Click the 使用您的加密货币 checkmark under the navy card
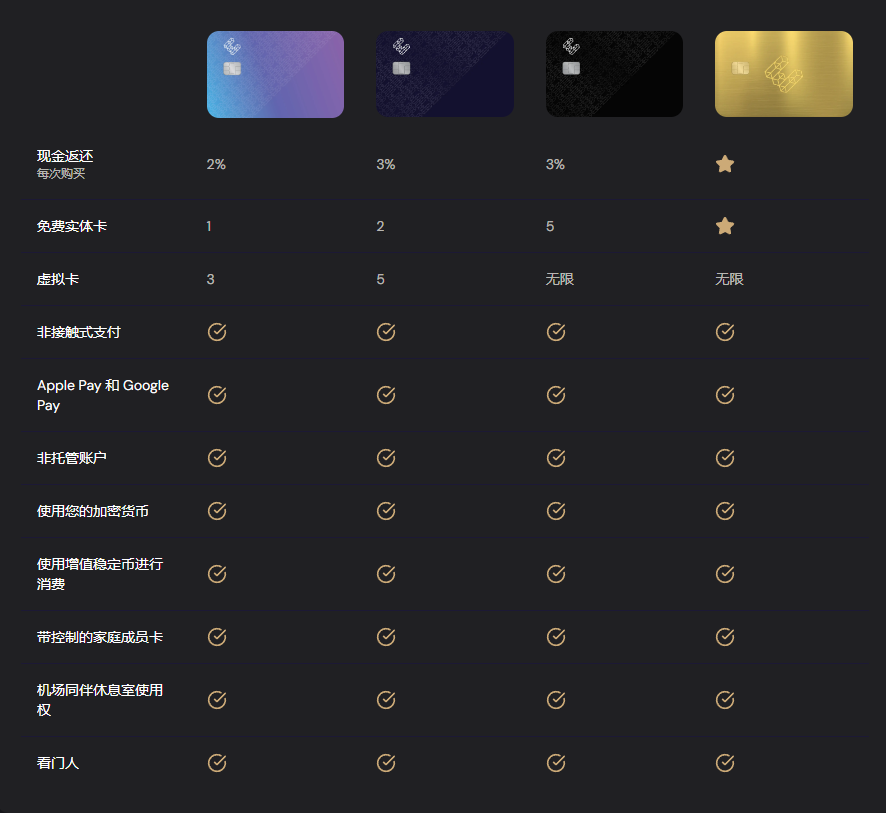The image size is (886, 813). pos(386,511)
